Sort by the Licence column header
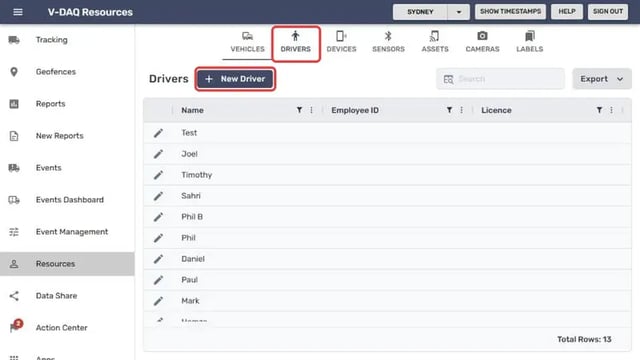640x360 pixels. coord(496,110)
